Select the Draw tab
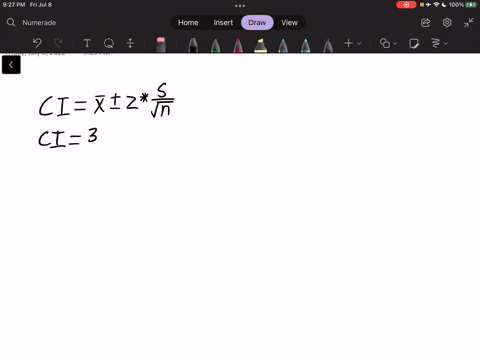This screenshot has height=360, width=480. click(257, 22)
